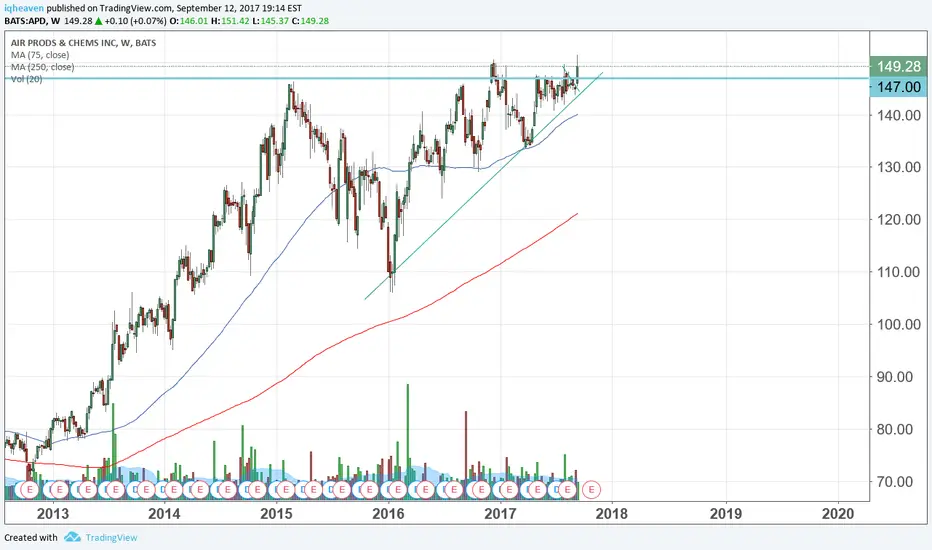Click the upcoming earnings E marker after the last candle
932x550 pixels.
pyautogui.click(x=591, y=490)
